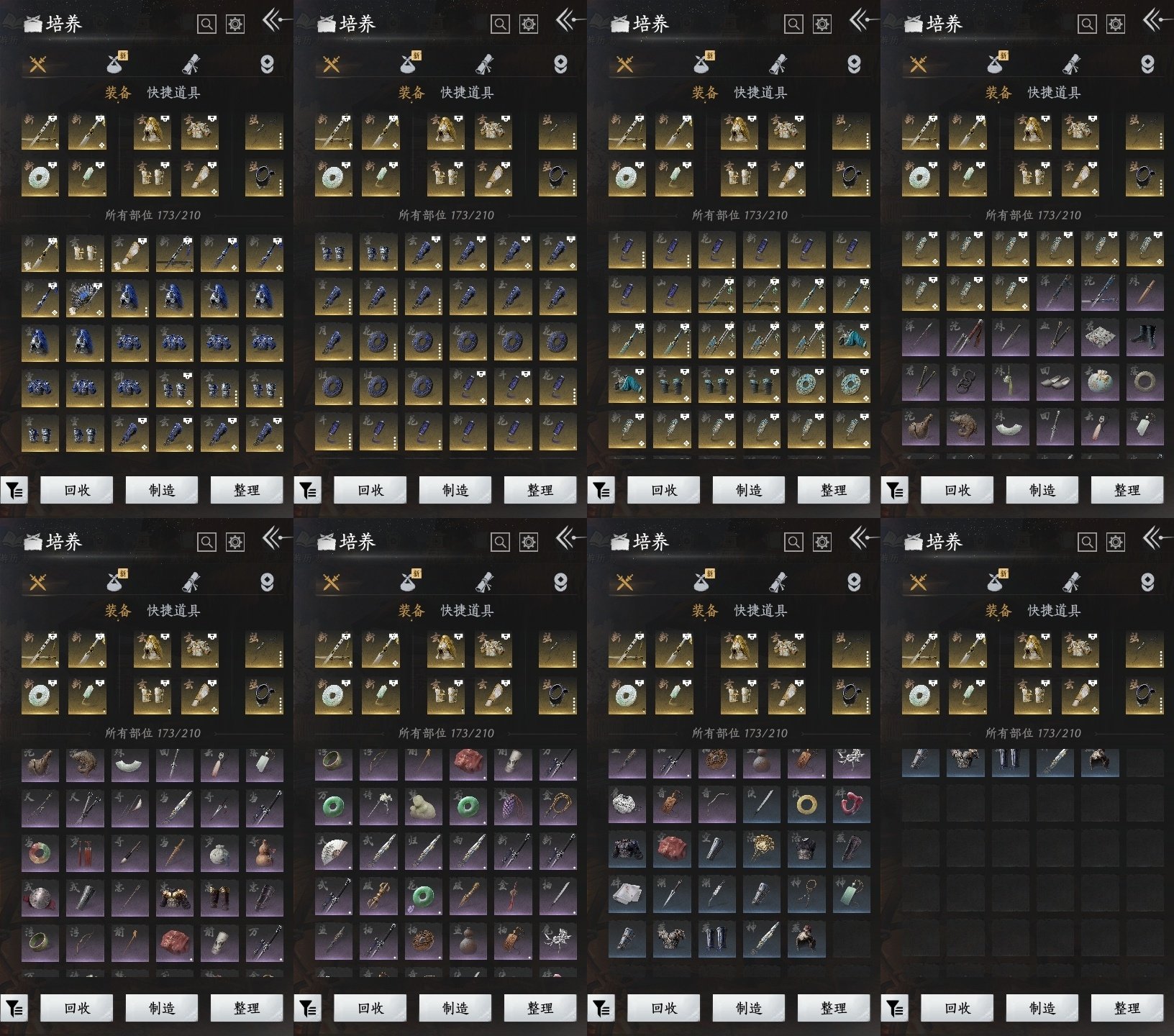Viewport: 1174px width, 1036px height.
Task: Switch to 装备 tab in top-left panel
Action: (118, 93)
